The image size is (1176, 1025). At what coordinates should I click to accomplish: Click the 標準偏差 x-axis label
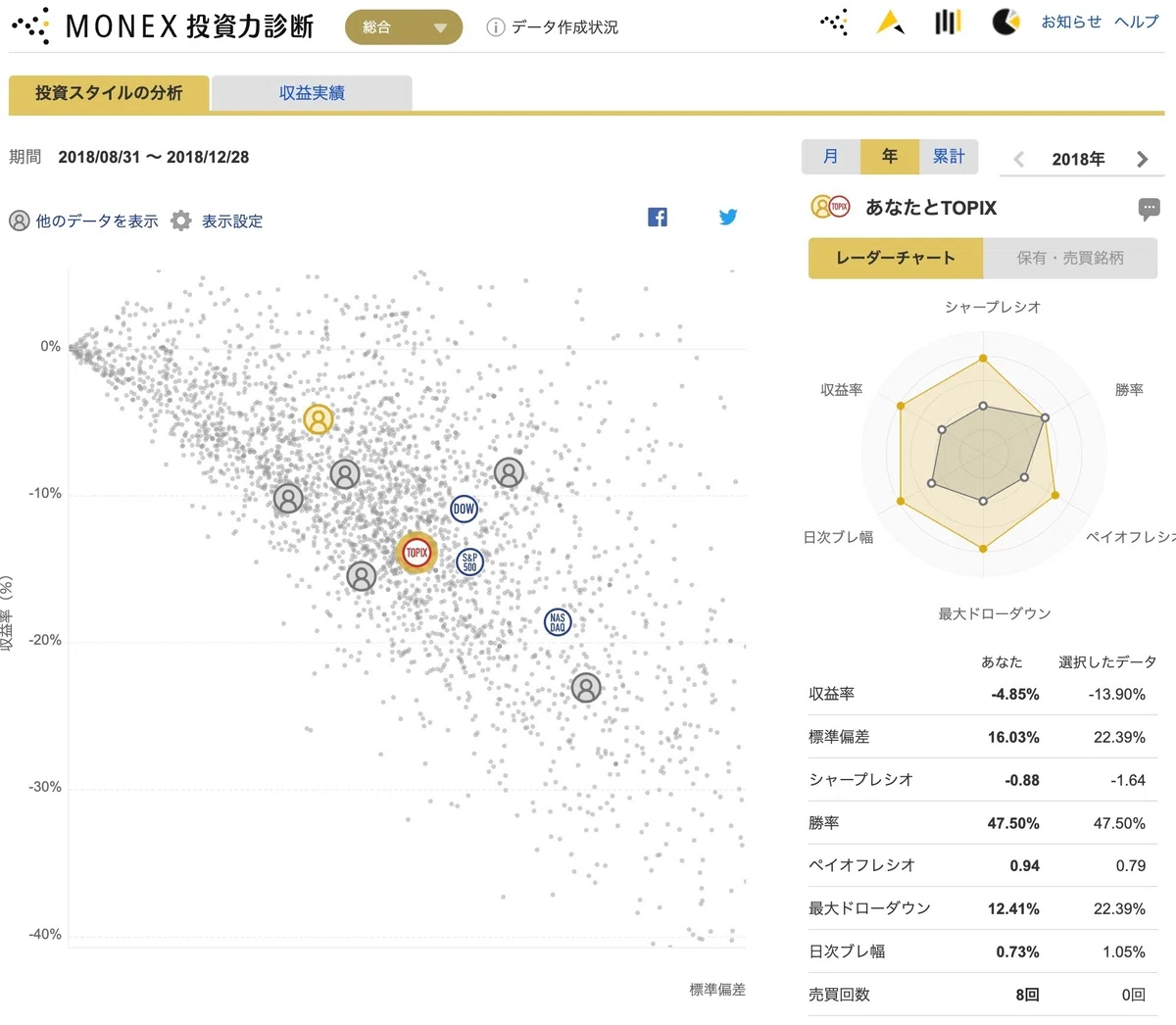tap(717, 990)
